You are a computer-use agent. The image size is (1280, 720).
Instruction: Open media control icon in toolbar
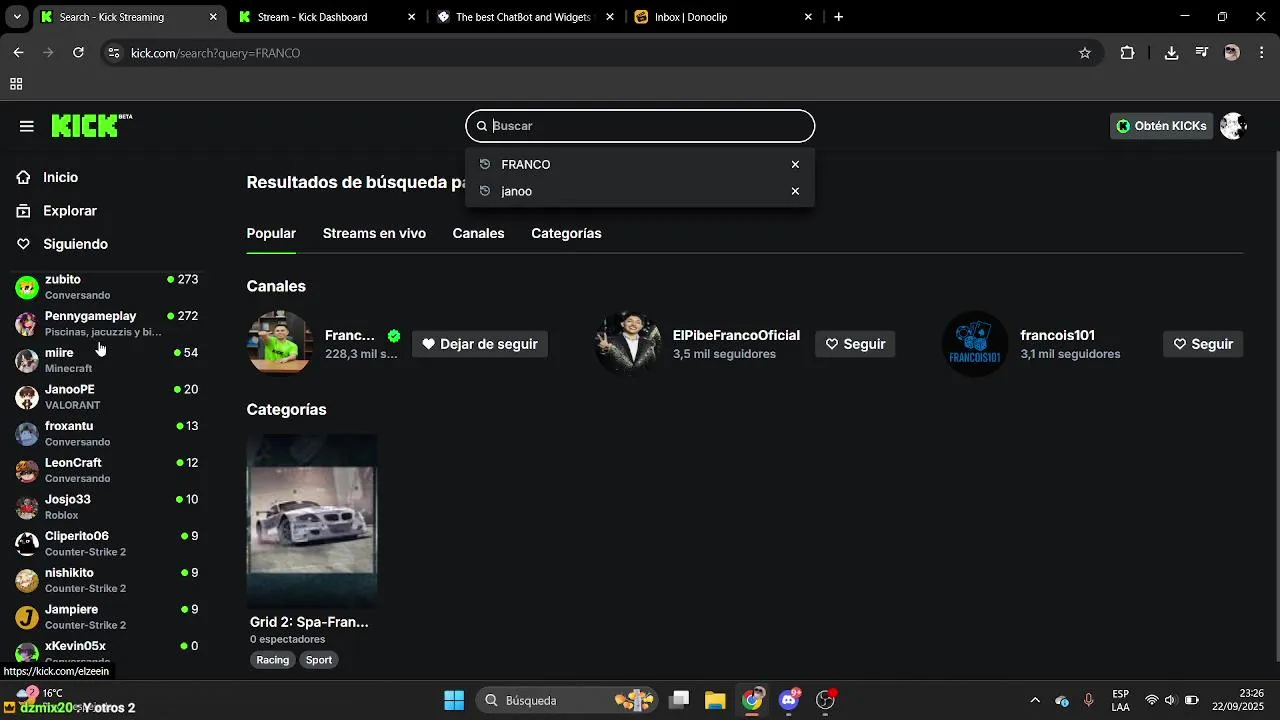[x=1202, y=53]
